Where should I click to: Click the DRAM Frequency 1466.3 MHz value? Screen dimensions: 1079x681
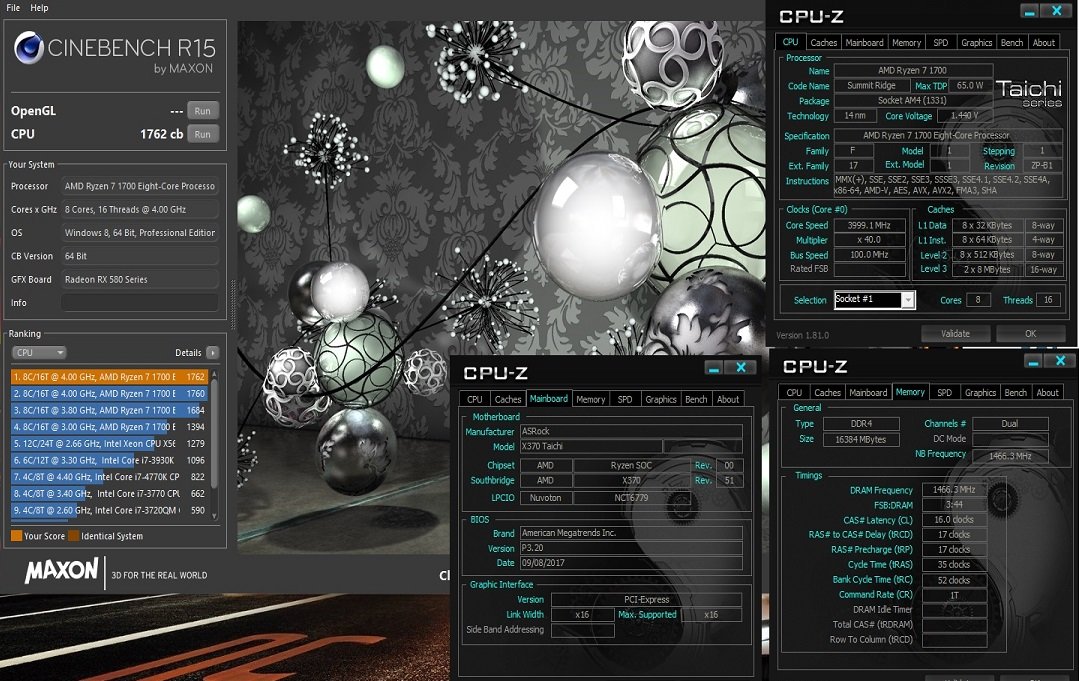[954, 490]
